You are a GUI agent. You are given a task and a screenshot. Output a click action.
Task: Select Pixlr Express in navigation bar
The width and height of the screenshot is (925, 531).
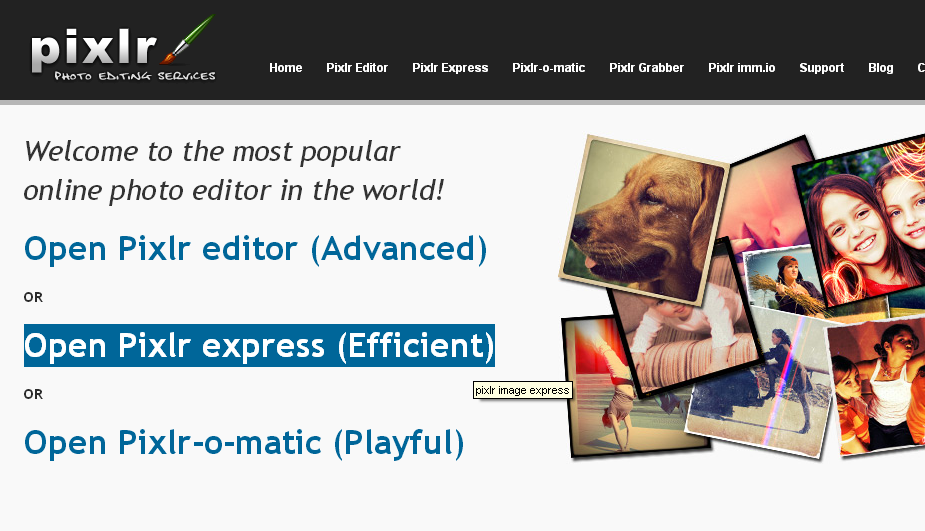click(x=450, y=68)
